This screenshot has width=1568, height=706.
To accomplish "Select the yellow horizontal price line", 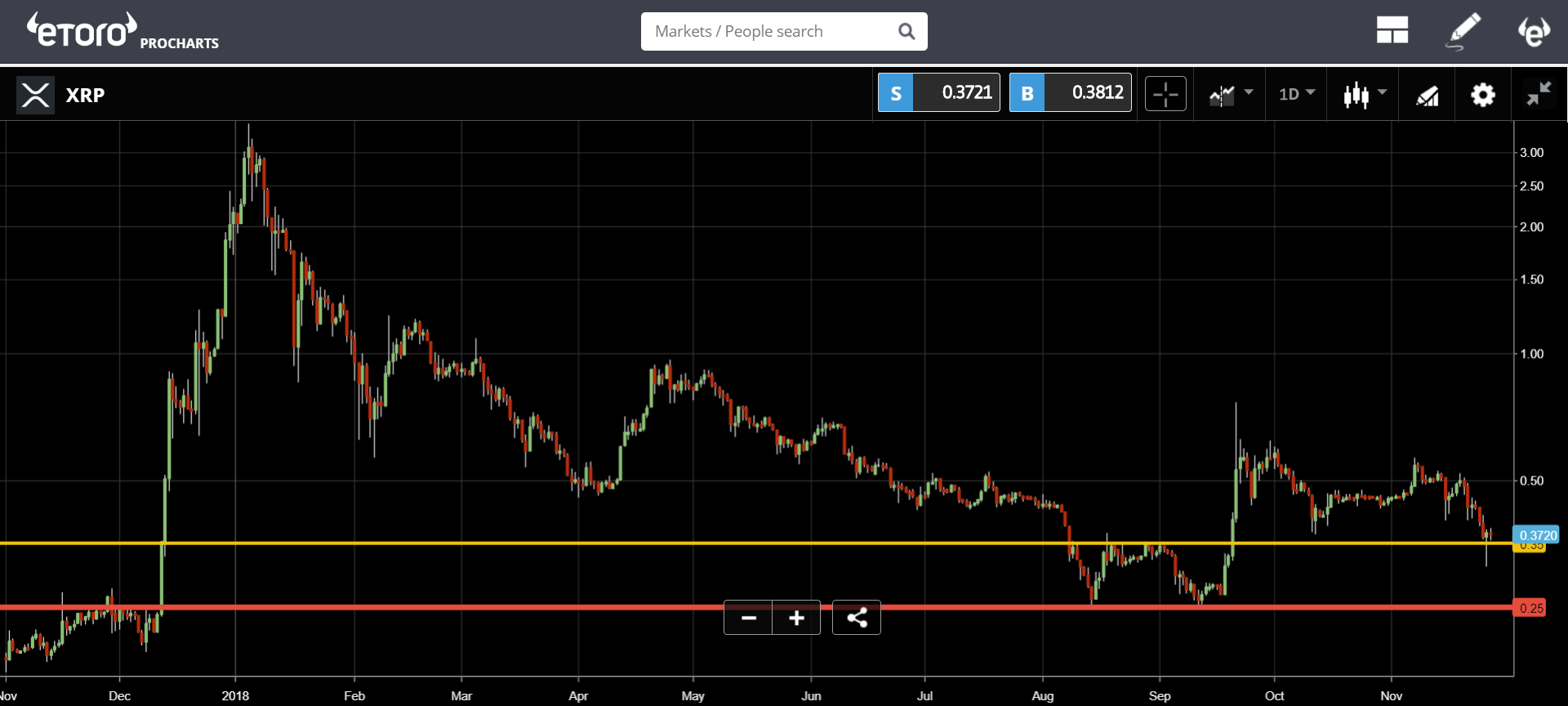I will point(756,543).
